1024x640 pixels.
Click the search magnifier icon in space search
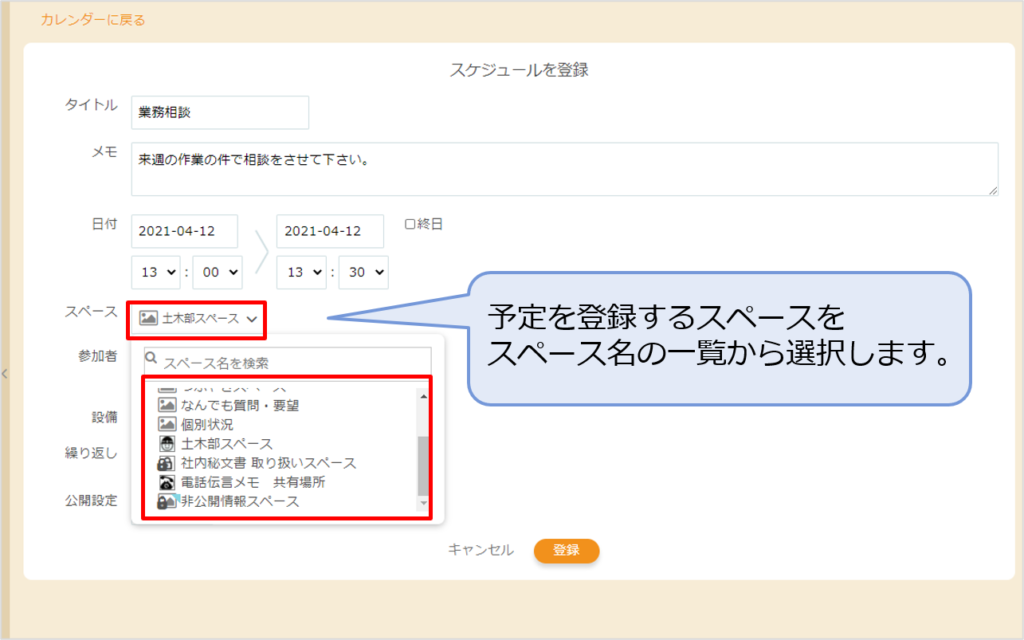(x=151, y=358)
